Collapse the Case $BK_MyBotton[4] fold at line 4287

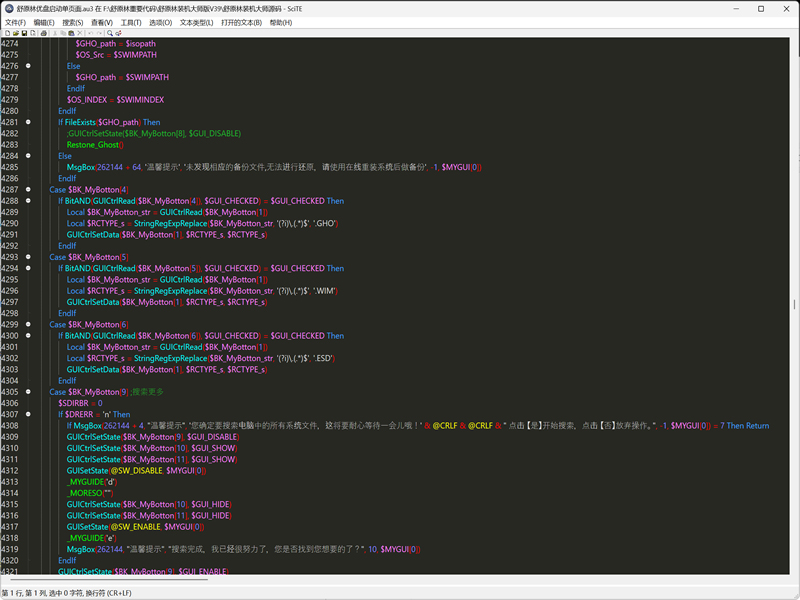[28, 189]
